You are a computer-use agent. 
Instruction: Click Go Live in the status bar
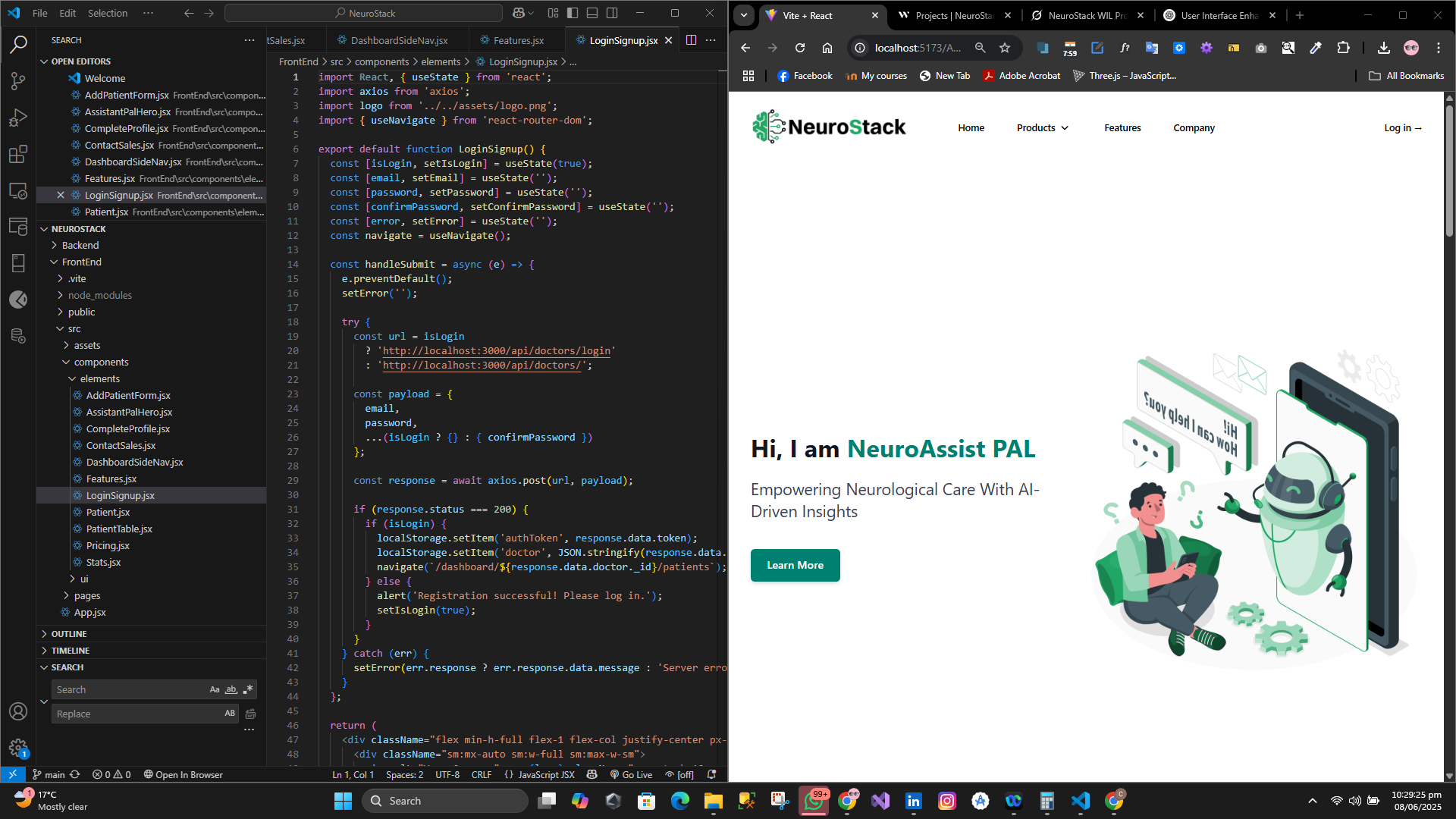[631, 774]
